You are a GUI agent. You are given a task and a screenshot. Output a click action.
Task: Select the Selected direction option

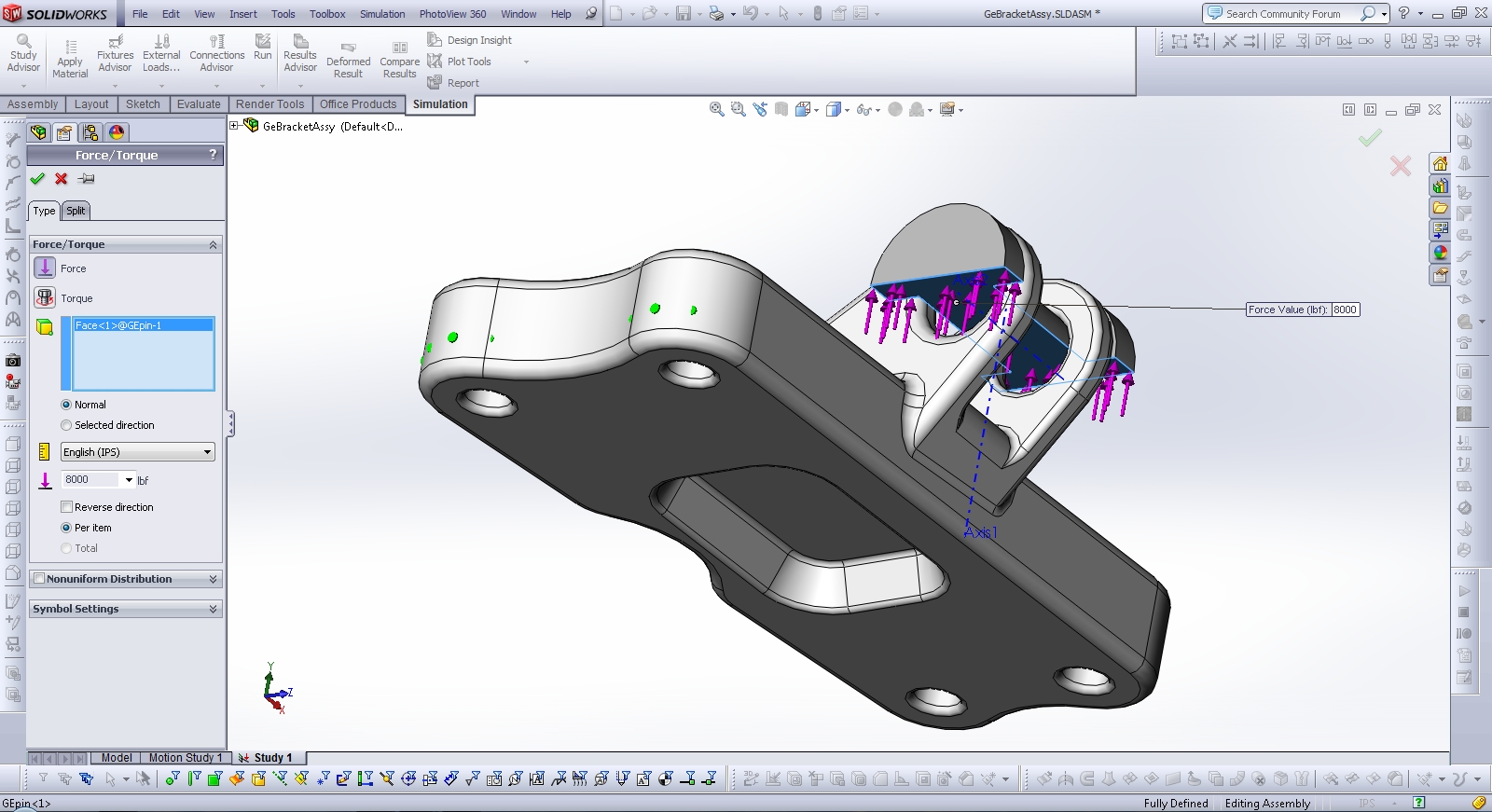[66, 425]
